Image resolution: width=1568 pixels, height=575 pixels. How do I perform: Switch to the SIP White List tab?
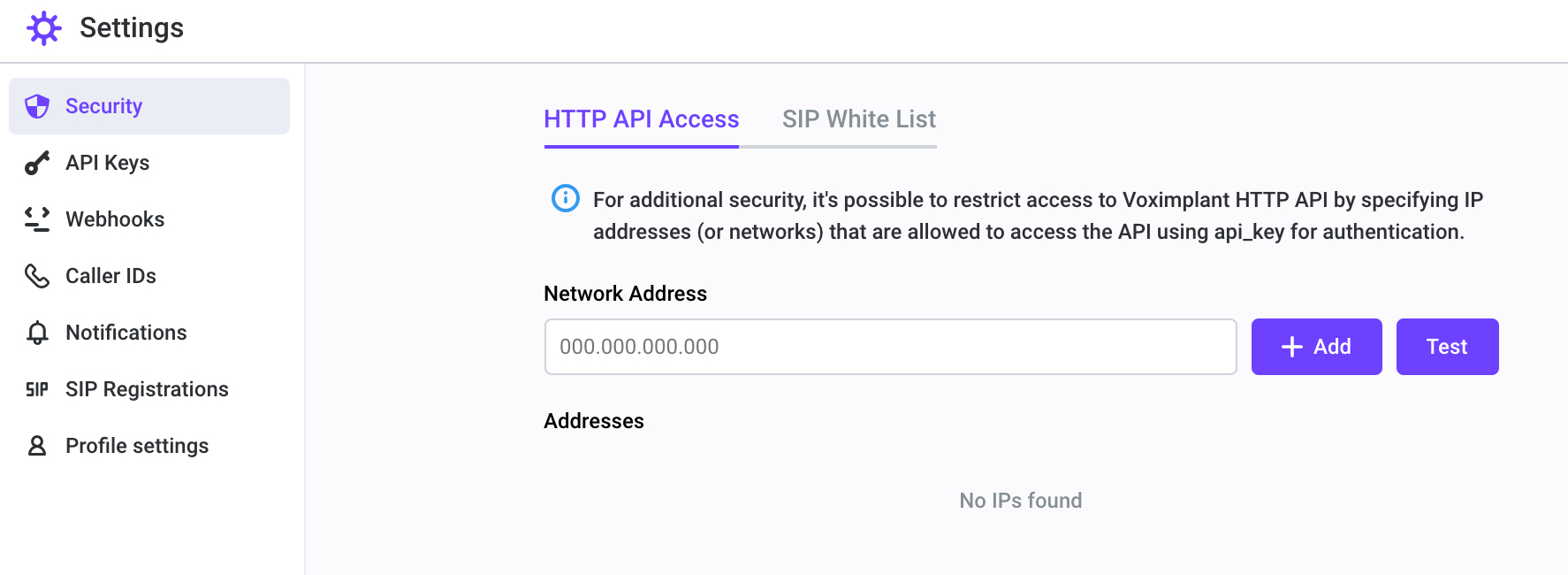coord(859,119)
